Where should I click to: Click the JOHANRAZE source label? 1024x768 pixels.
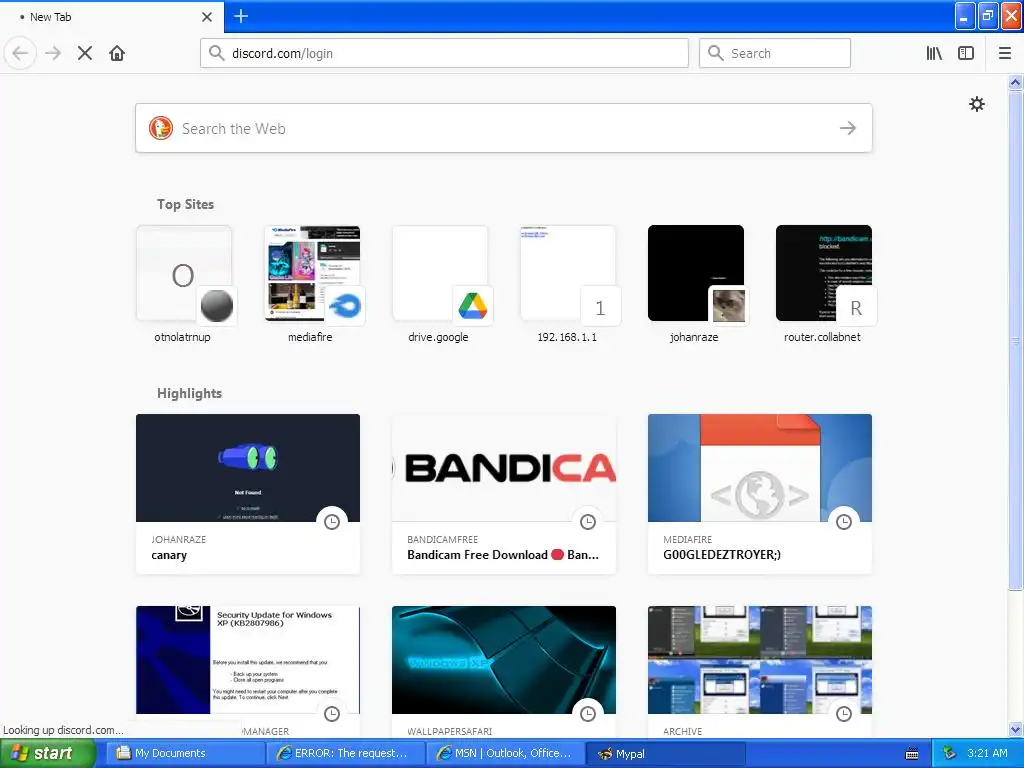coord(178,539)
